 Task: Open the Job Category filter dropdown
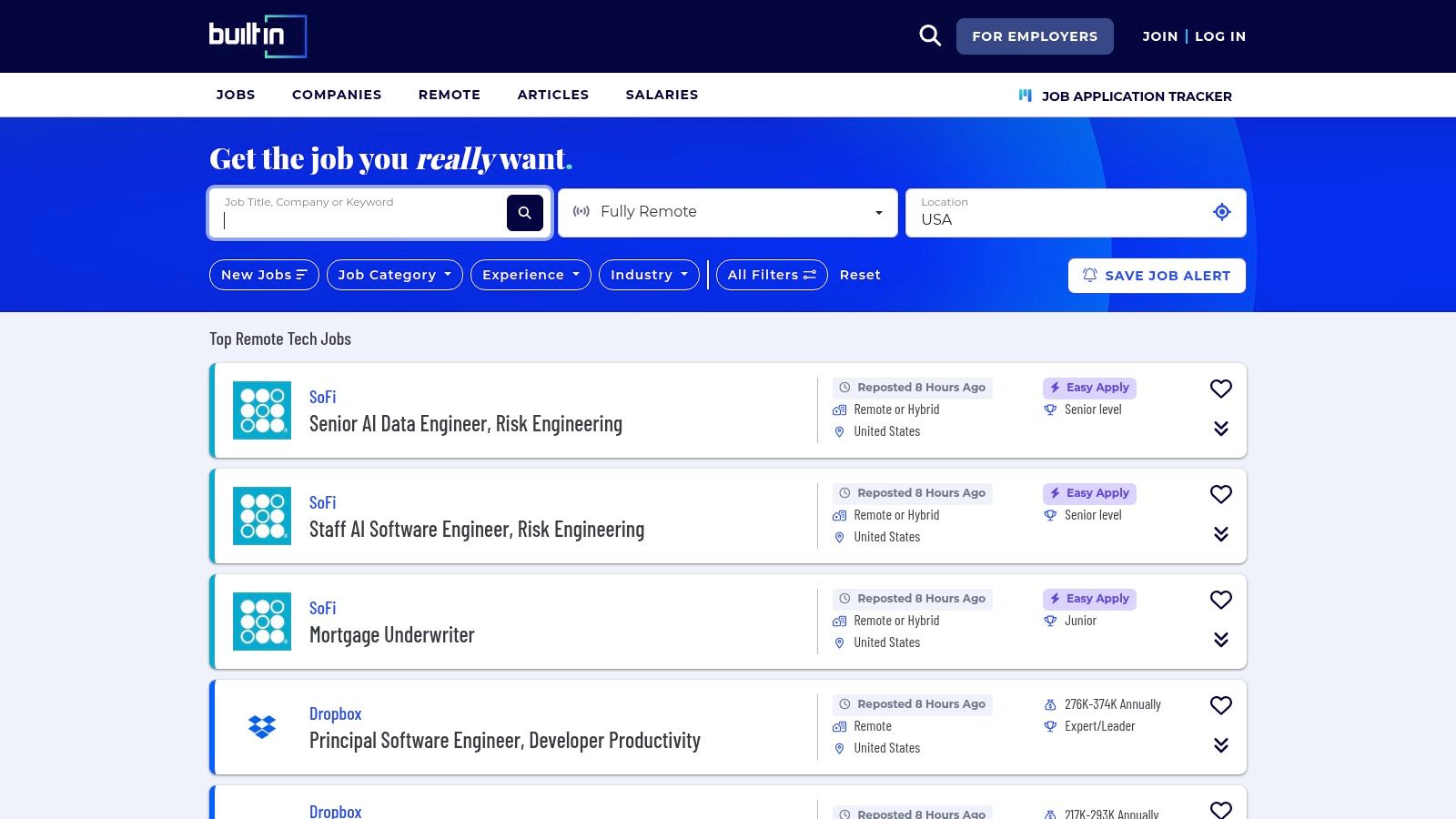coord(394,274)
